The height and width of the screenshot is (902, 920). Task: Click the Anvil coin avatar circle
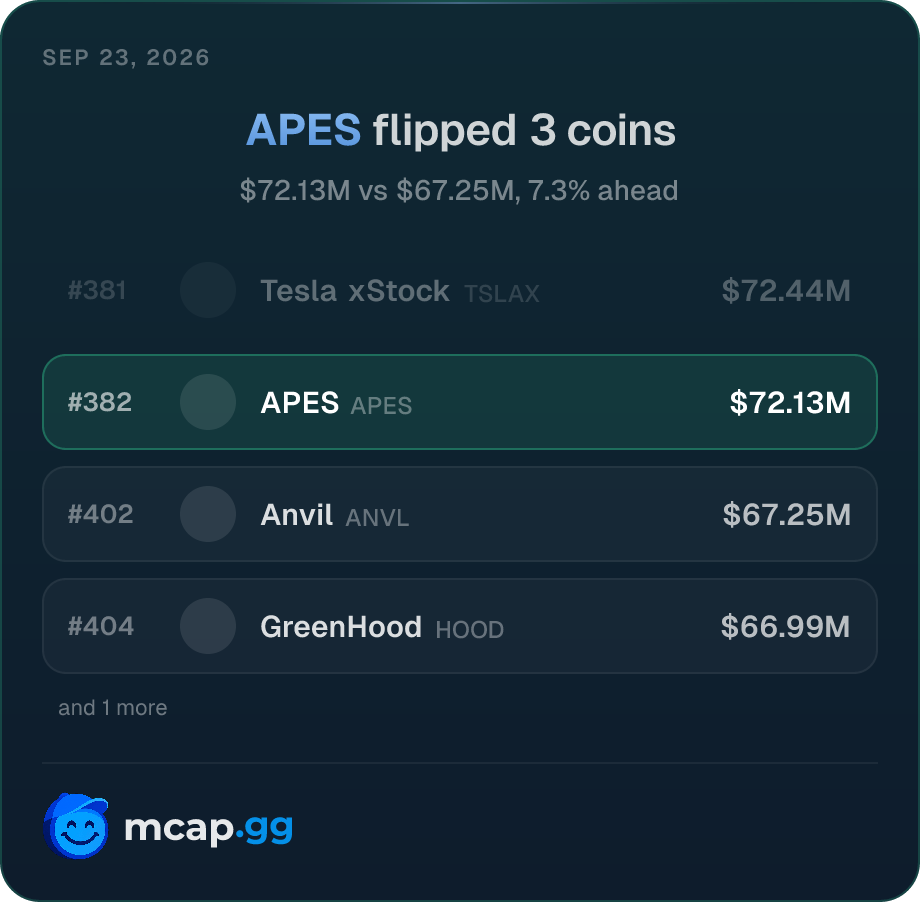208,514
